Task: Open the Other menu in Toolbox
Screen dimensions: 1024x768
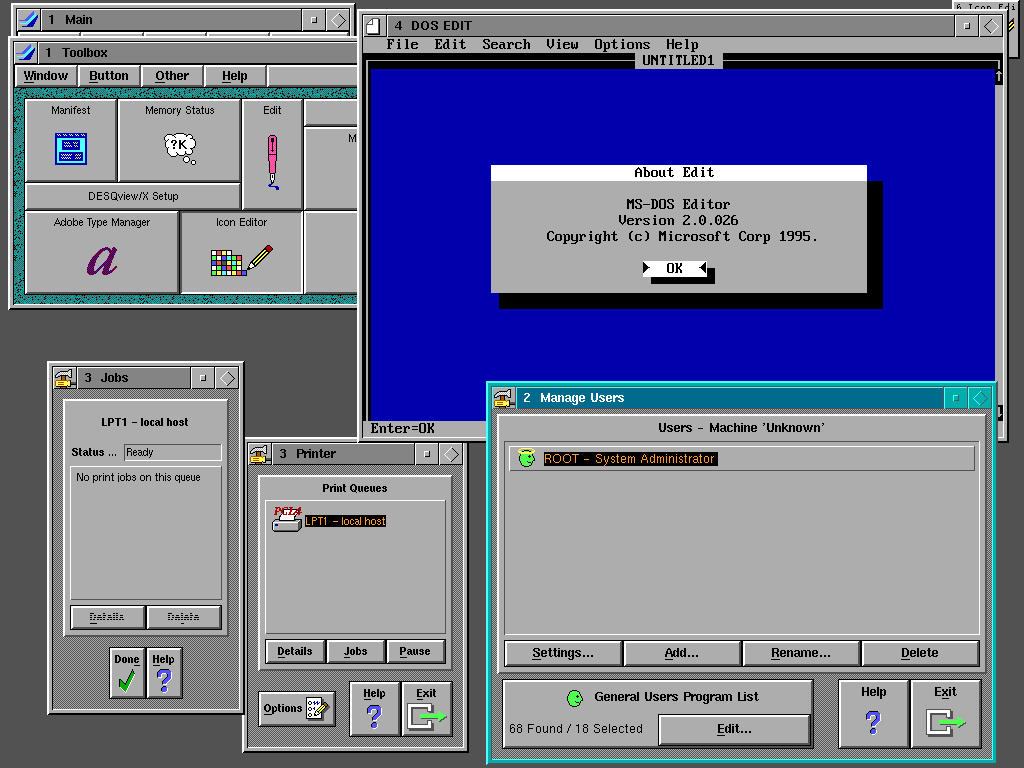Action: (172, 76)
